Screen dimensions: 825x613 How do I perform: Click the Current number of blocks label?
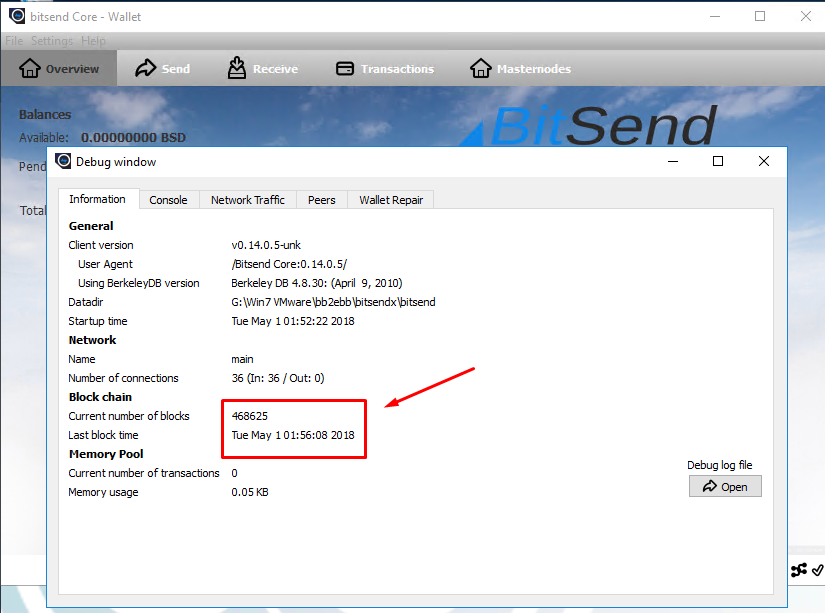point(129,416)
